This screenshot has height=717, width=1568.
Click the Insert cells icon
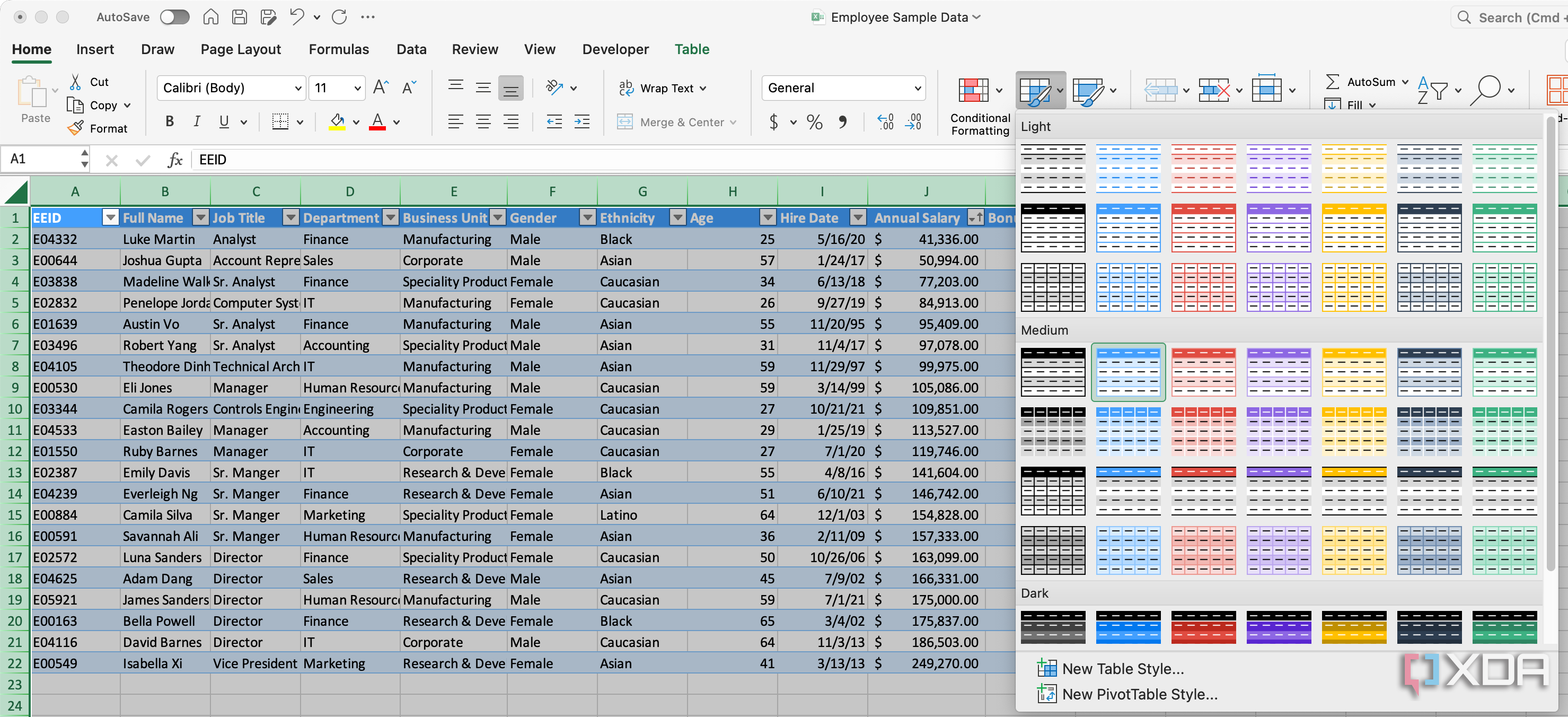coord(1161,90)
